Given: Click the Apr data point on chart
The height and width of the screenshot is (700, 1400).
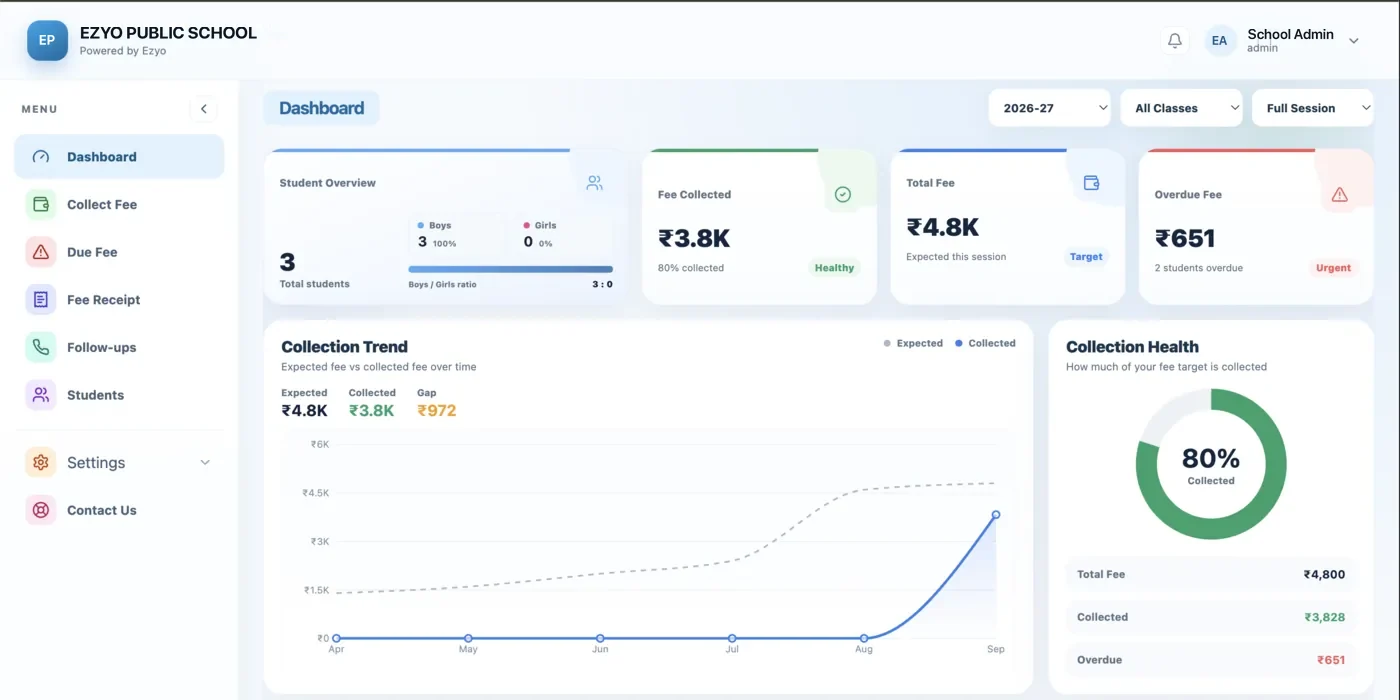Looking at the screenshot, I should click(336, 638).
